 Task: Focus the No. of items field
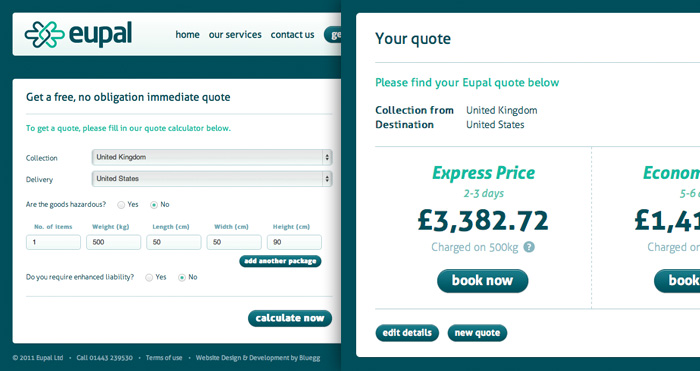[x=53, y=242]
